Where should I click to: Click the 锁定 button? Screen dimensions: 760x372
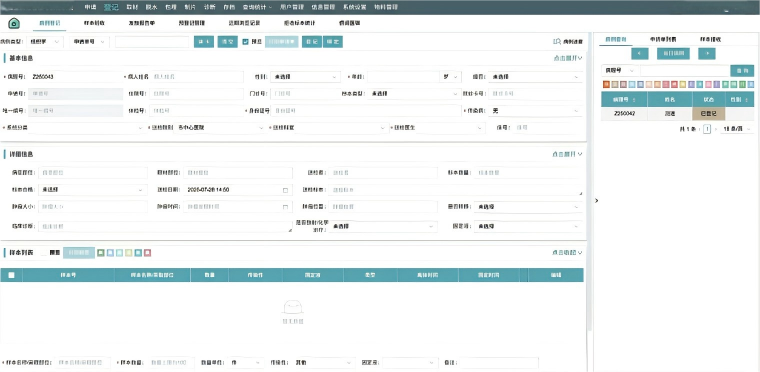pos(333,42)
